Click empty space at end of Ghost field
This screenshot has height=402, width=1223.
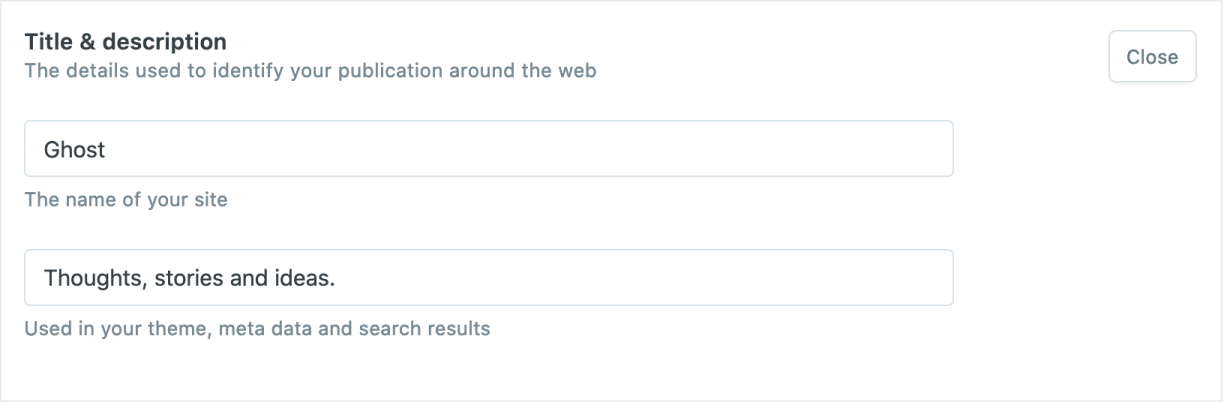coord(800,149)
